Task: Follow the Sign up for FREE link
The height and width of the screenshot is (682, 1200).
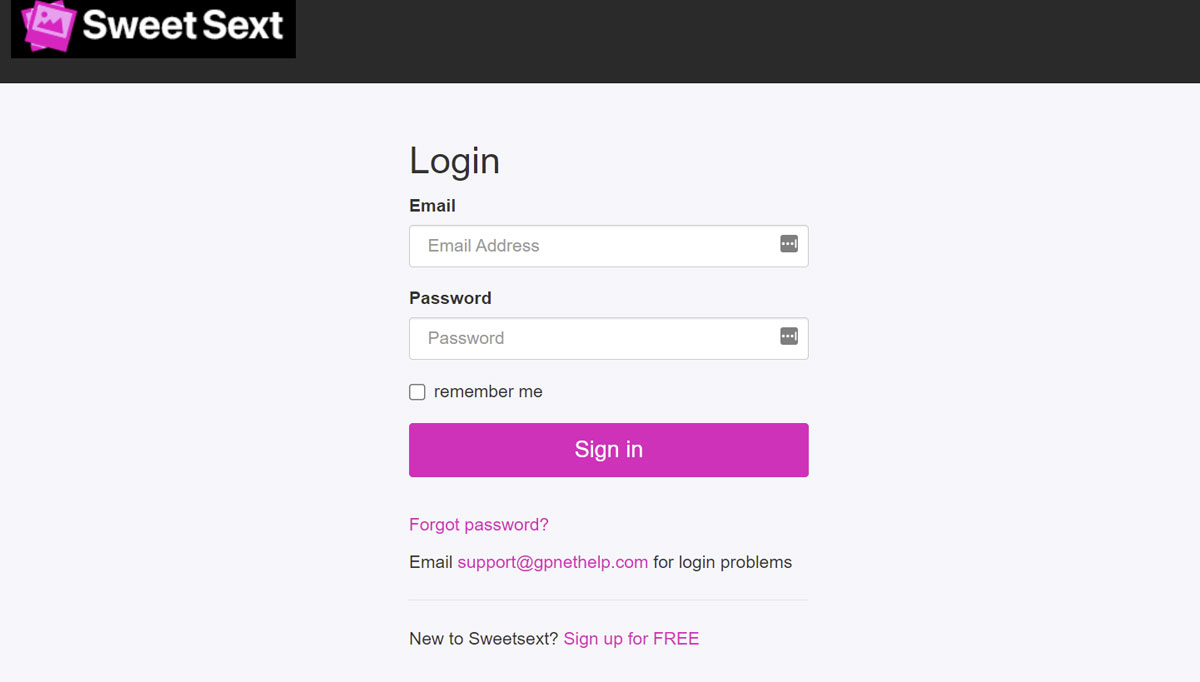Action: click(631, 639)
